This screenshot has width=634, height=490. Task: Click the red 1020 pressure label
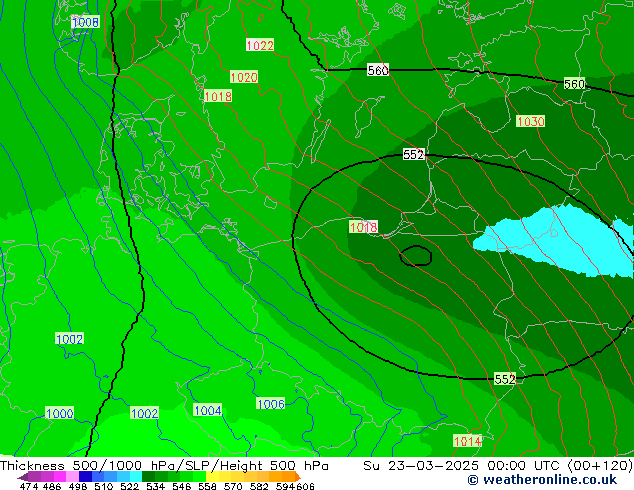coord(244,77)
